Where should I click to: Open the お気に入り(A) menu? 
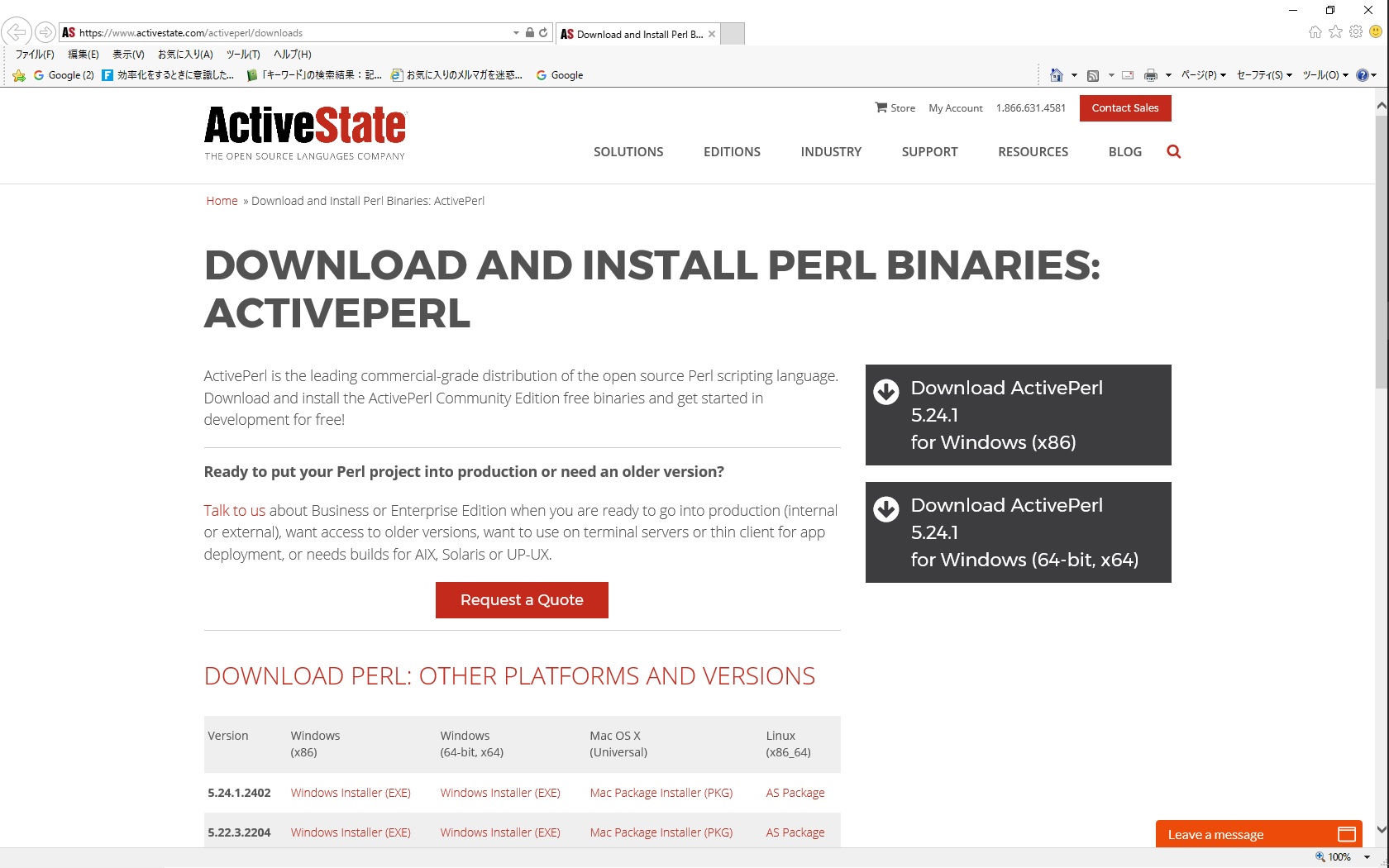click(185, 55)
